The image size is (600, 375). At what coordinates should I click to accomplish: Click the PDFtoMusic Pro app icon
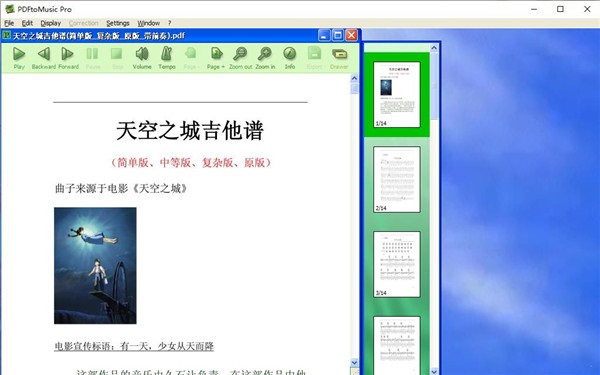tap(10, 9)
